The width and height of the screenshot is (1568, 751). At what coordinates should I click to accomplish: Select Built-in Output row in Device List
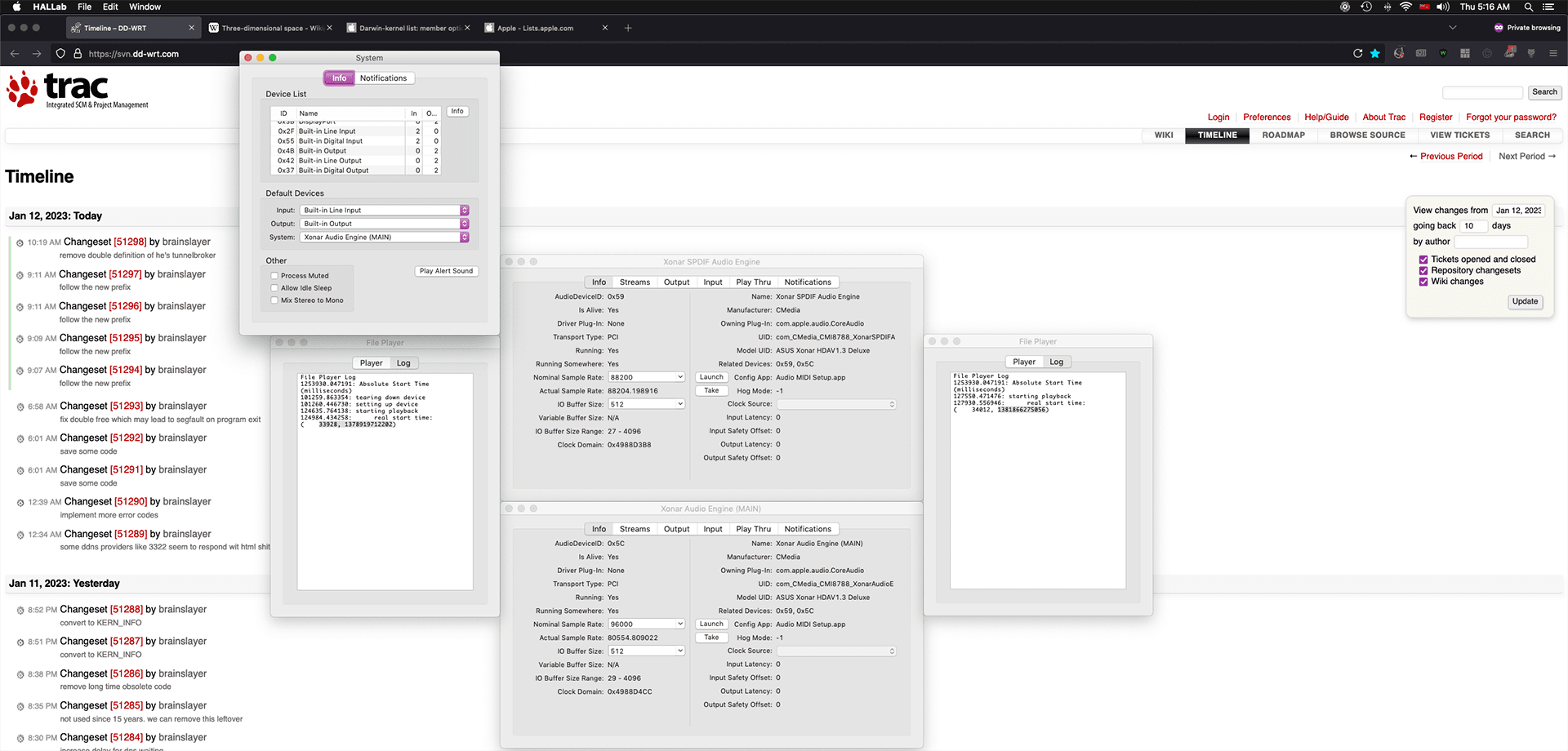coord(357,151)
